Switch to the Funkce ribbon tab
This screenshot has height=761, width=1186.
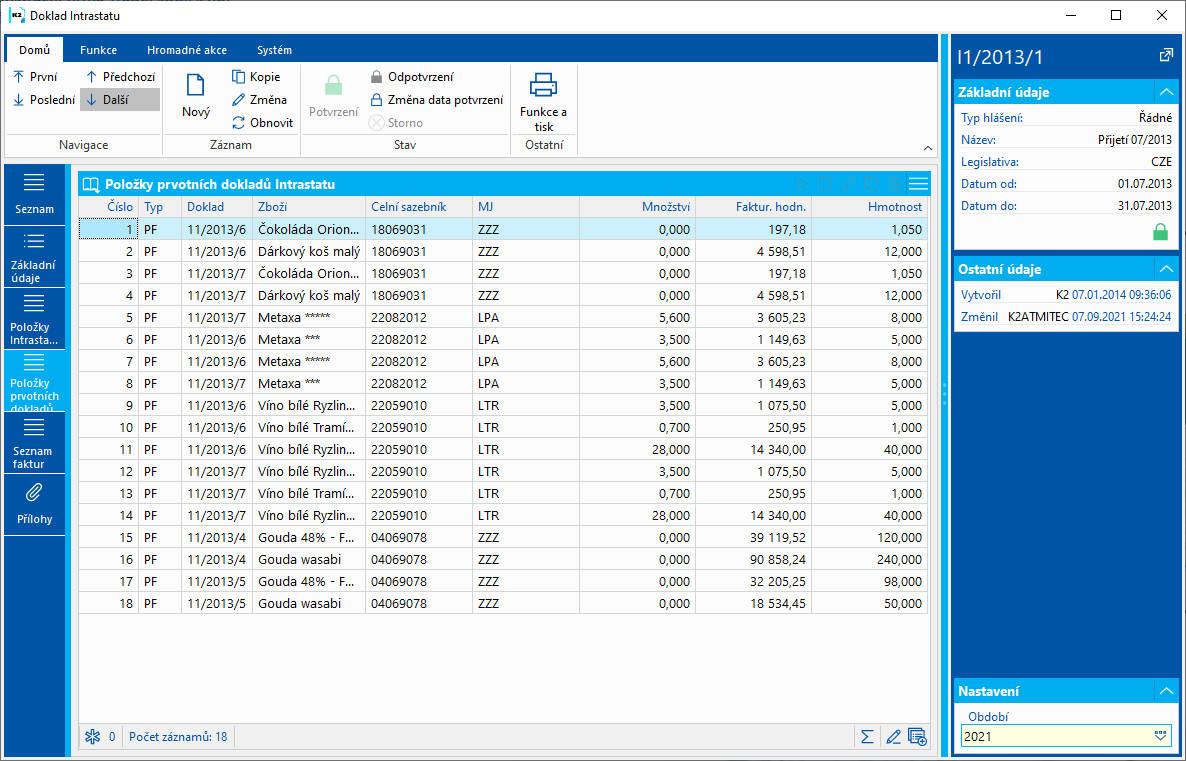[x=99, y=50]
